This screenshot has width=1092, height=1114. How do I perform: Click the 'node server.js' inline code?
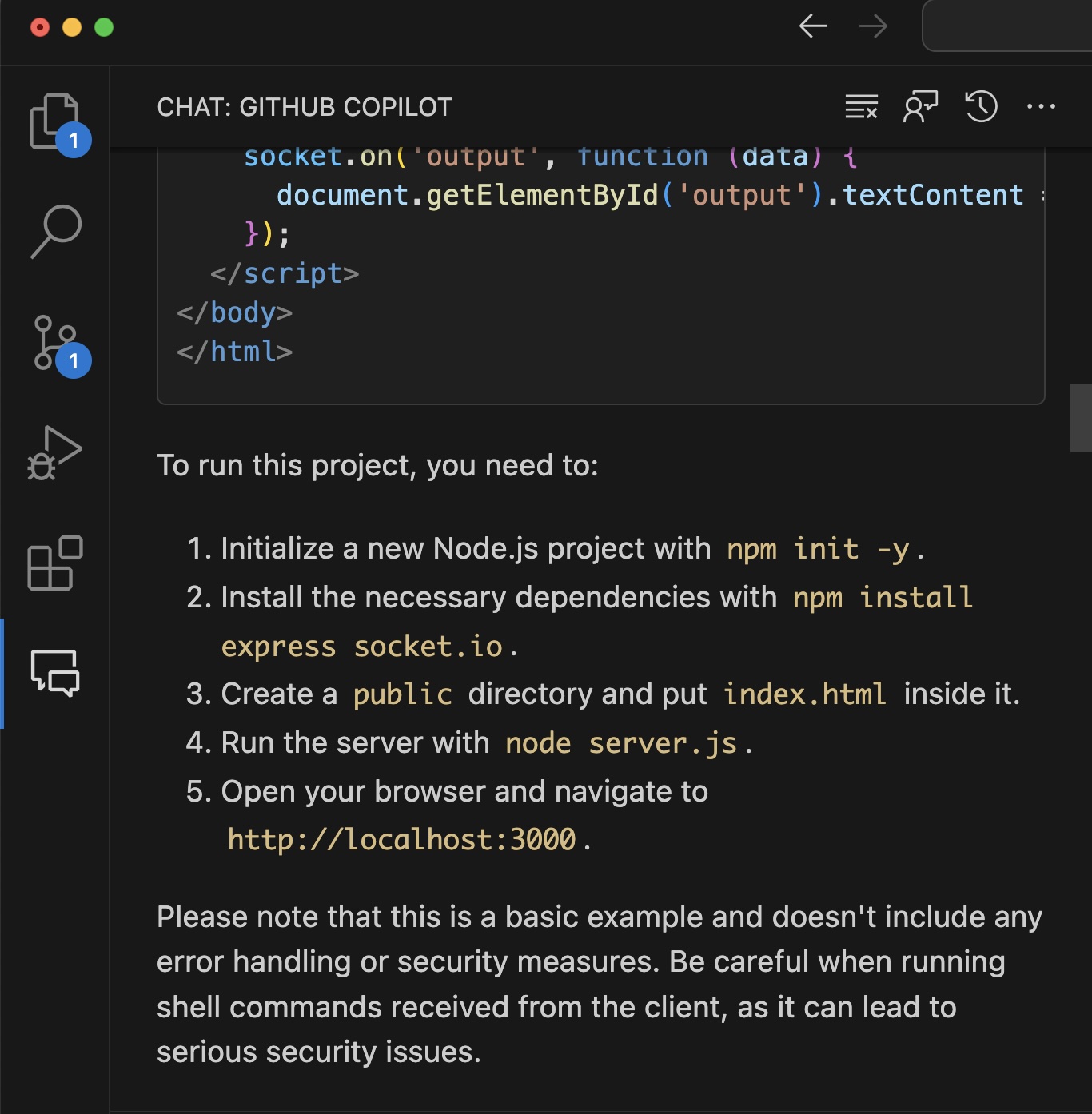[621, 743]
